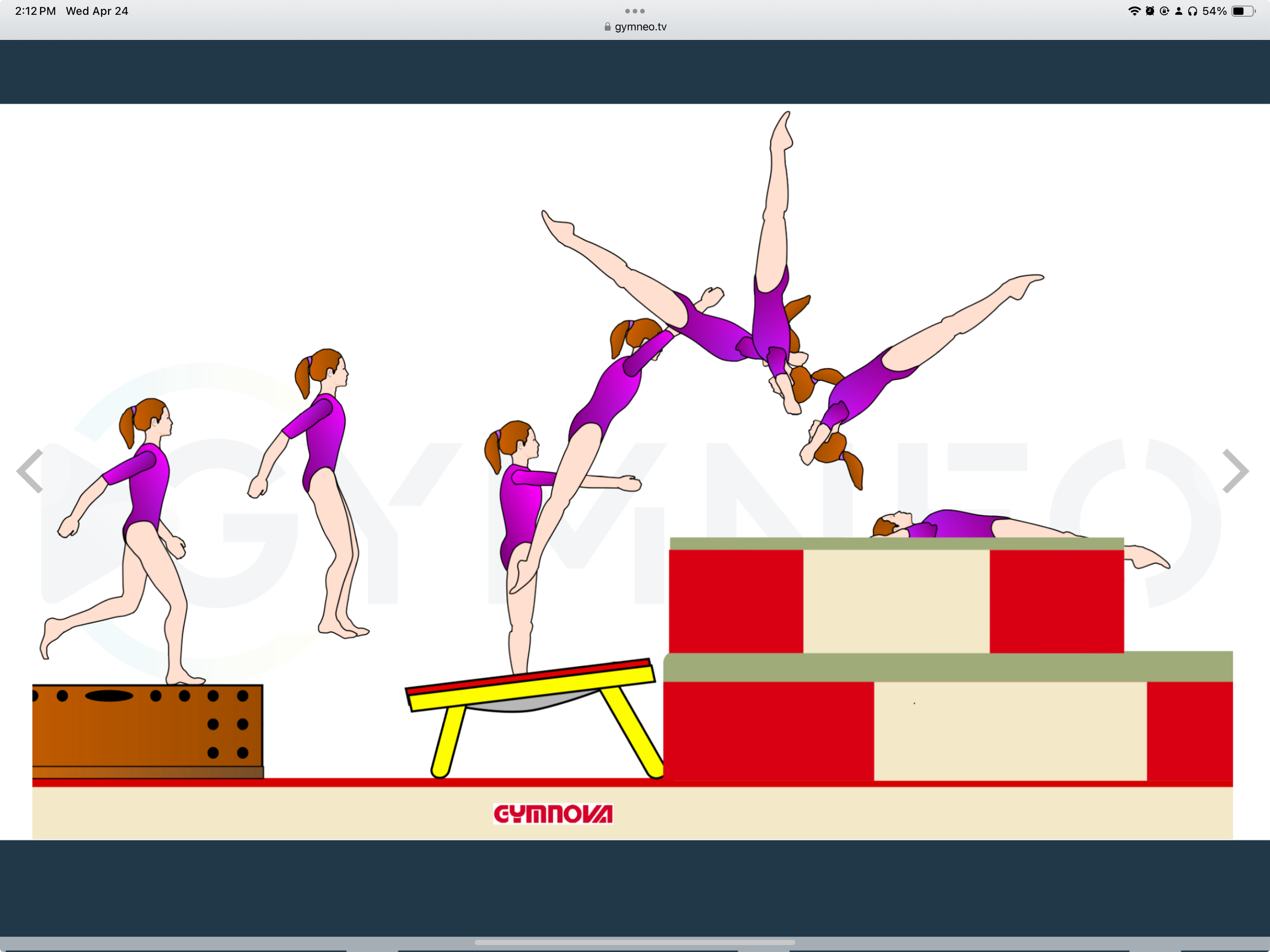Tap the 2:12 PM time display
Screen dimensions: 1270x952
point(36,10)
